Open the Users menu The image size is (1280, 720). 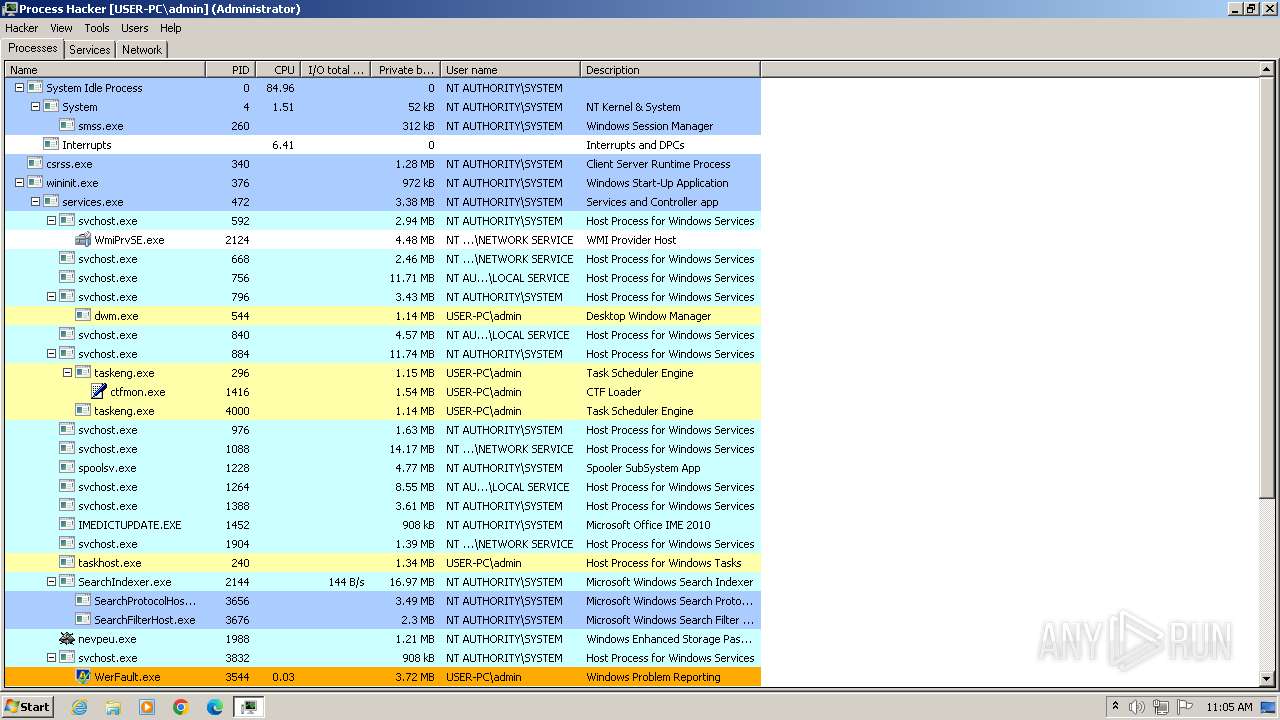(135, 28)
